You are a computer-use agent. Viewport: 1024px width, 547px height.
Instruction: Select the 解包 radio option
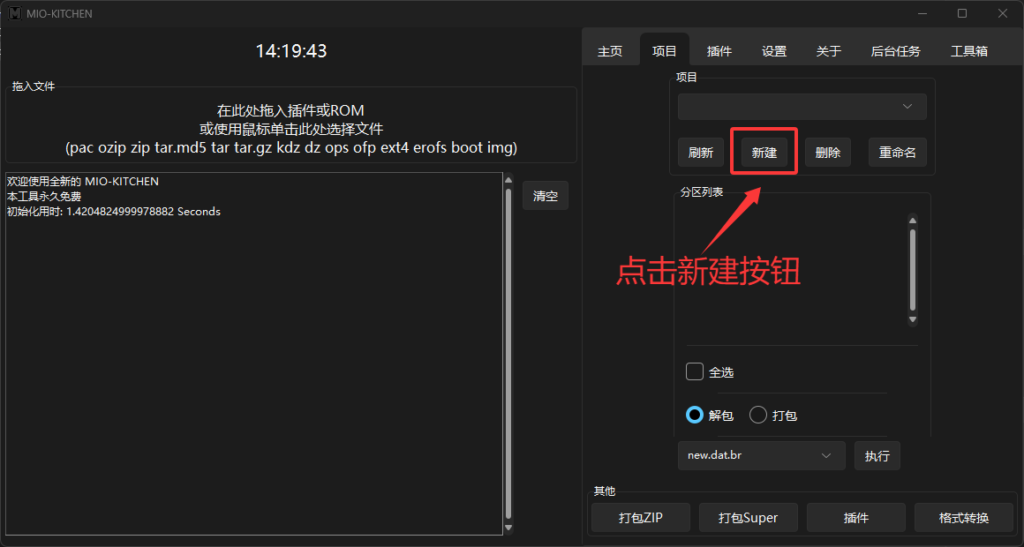(695, 415)
